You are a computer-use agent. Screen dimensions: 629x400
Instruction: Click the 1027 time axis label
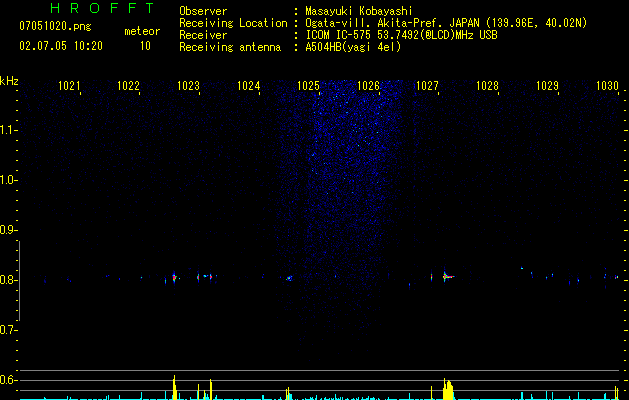[x=428, y=86]
